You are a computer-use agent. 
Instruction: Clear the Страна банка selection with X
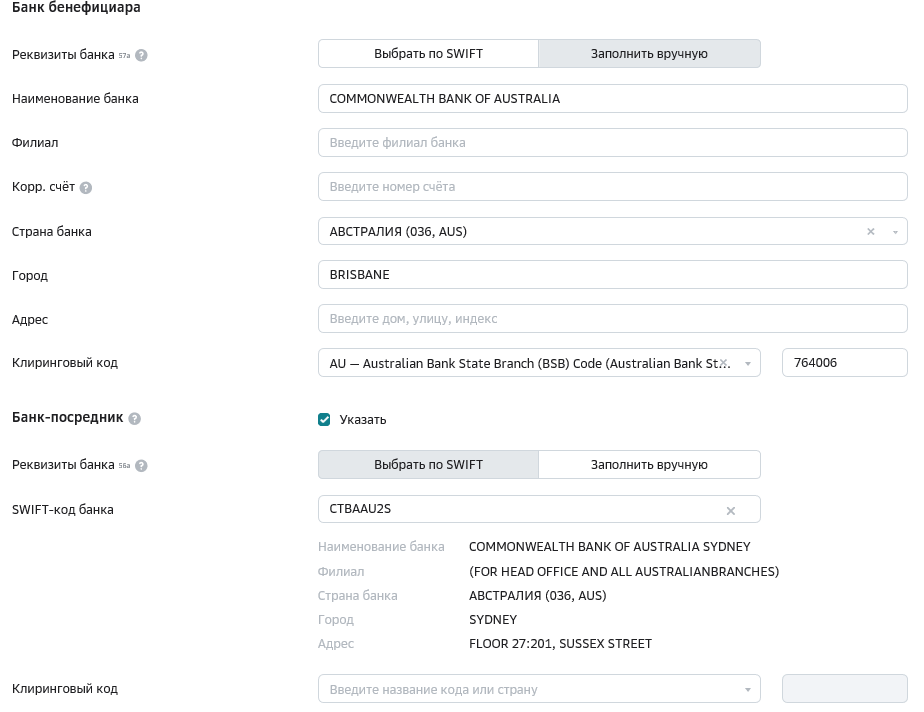(870, 231)
